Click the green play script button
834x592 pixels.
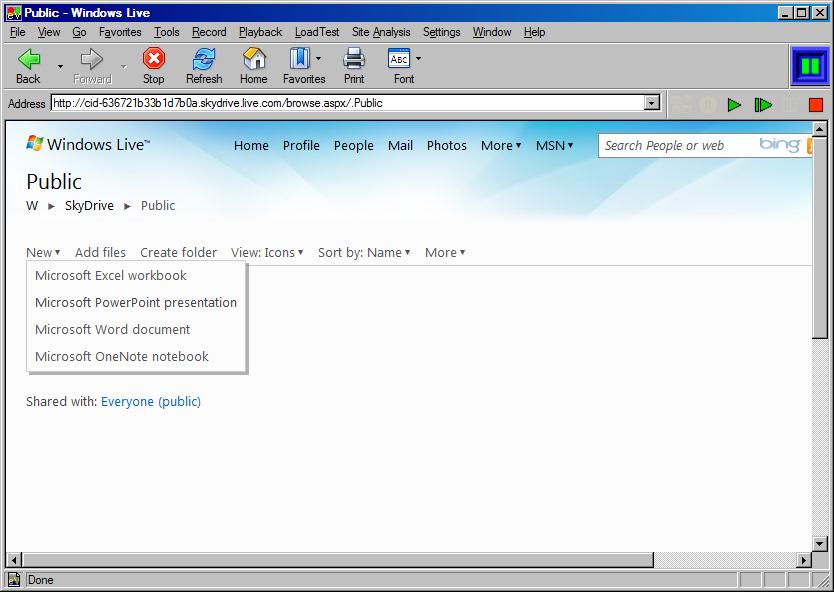[735, 105]
